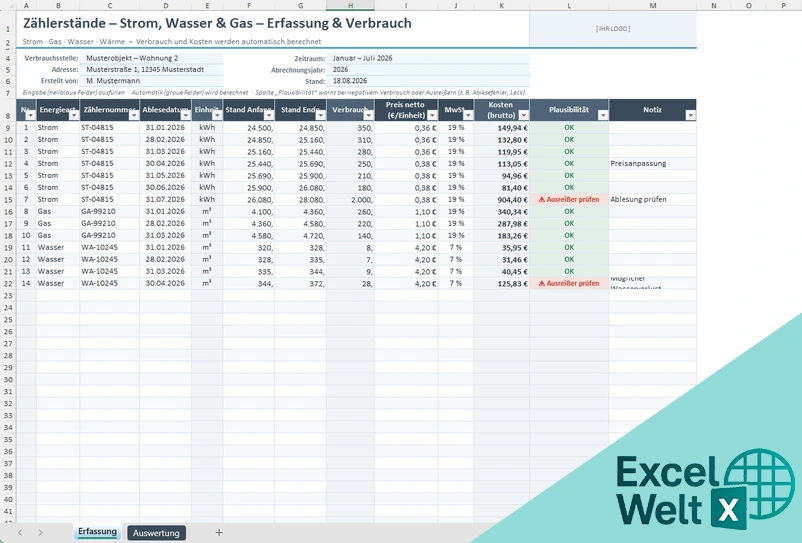Viewport: 802px width, 543px height.
Task: Select the meter number WA-10245 in row 19
Action: 109,247
